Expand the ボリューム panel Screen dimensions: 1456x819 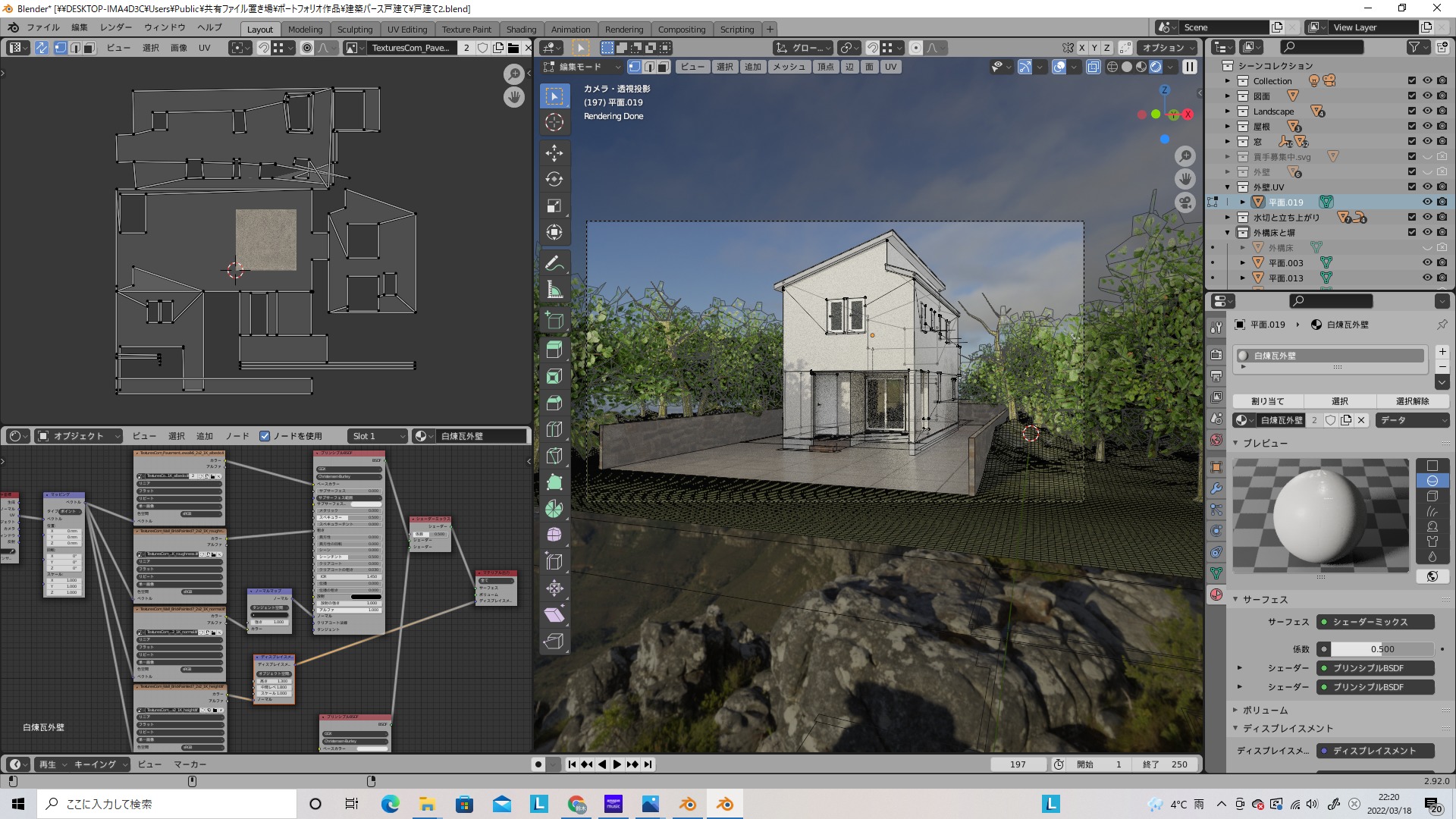(1265, 710)
